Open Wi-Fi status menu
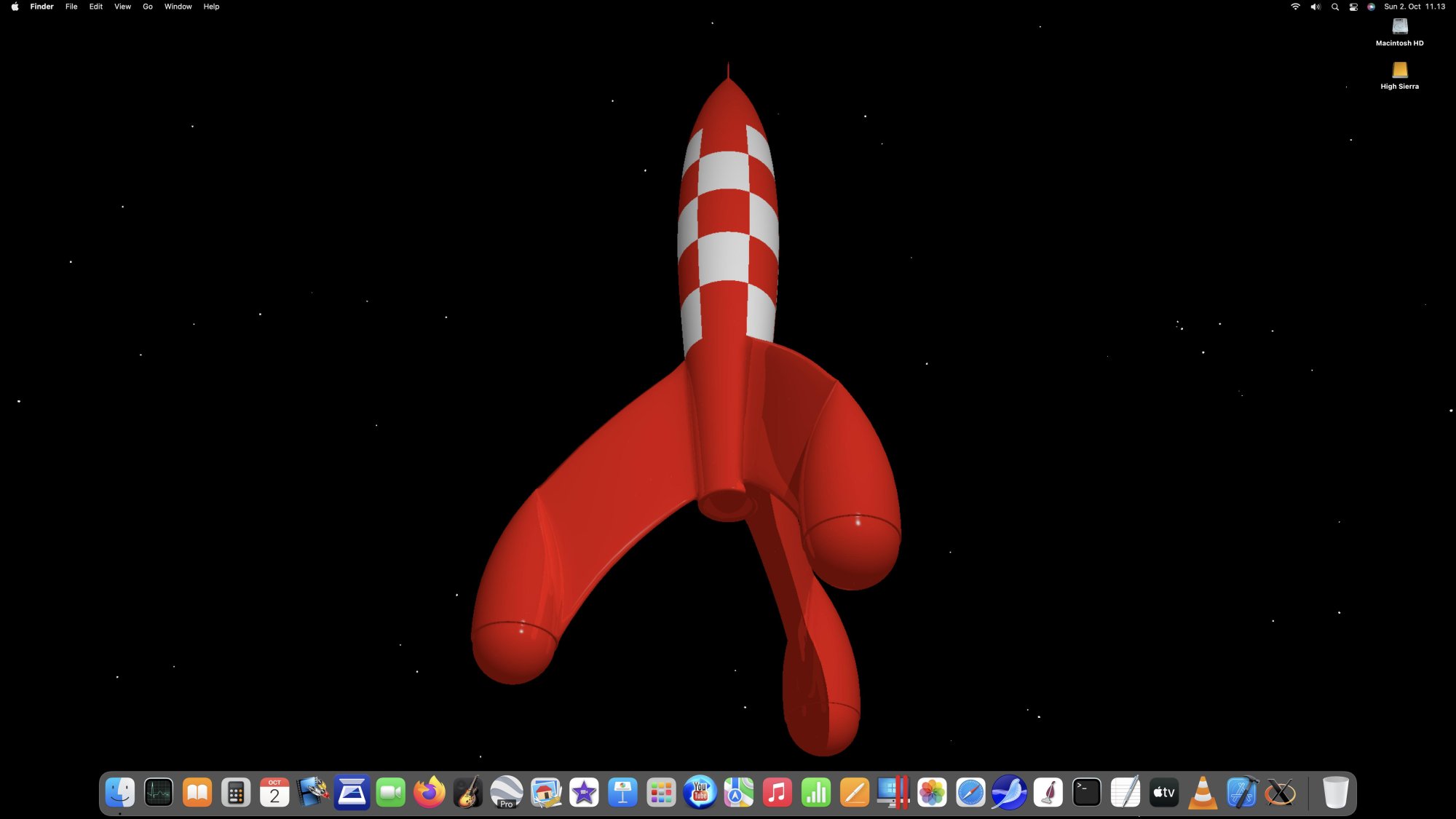1456x819 pixels. pos(1295,7)
